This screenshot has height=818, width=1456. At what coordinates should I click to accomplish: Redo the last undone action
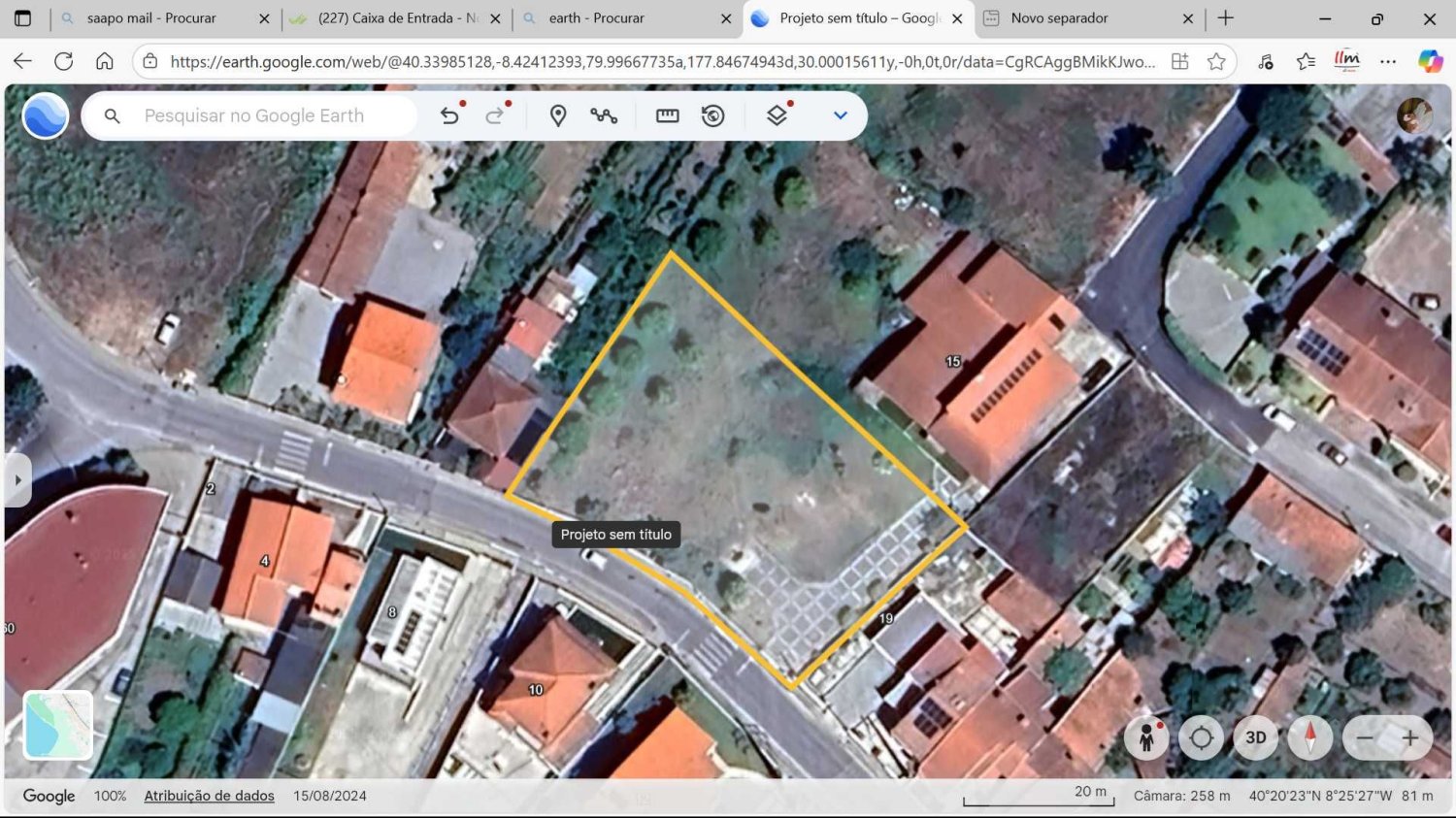496,115
